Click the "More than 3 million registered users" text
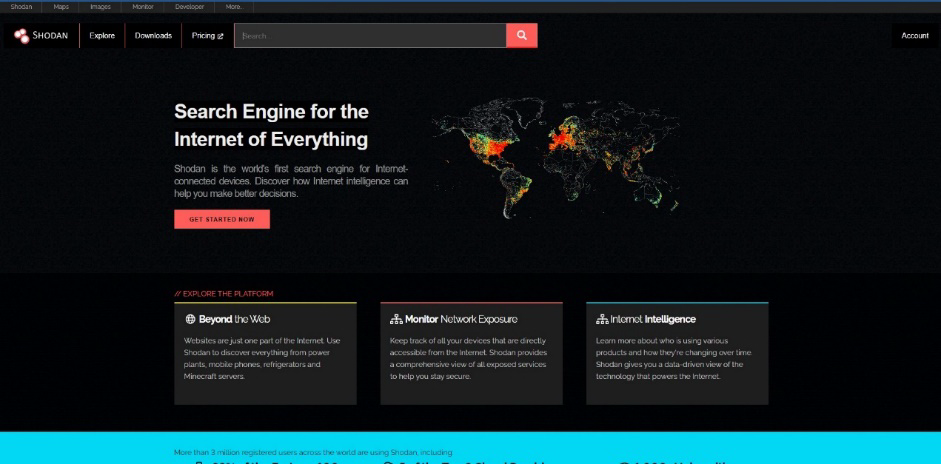Image resolution: width=941 pixels, height=464 pixels. click(313, 452)
